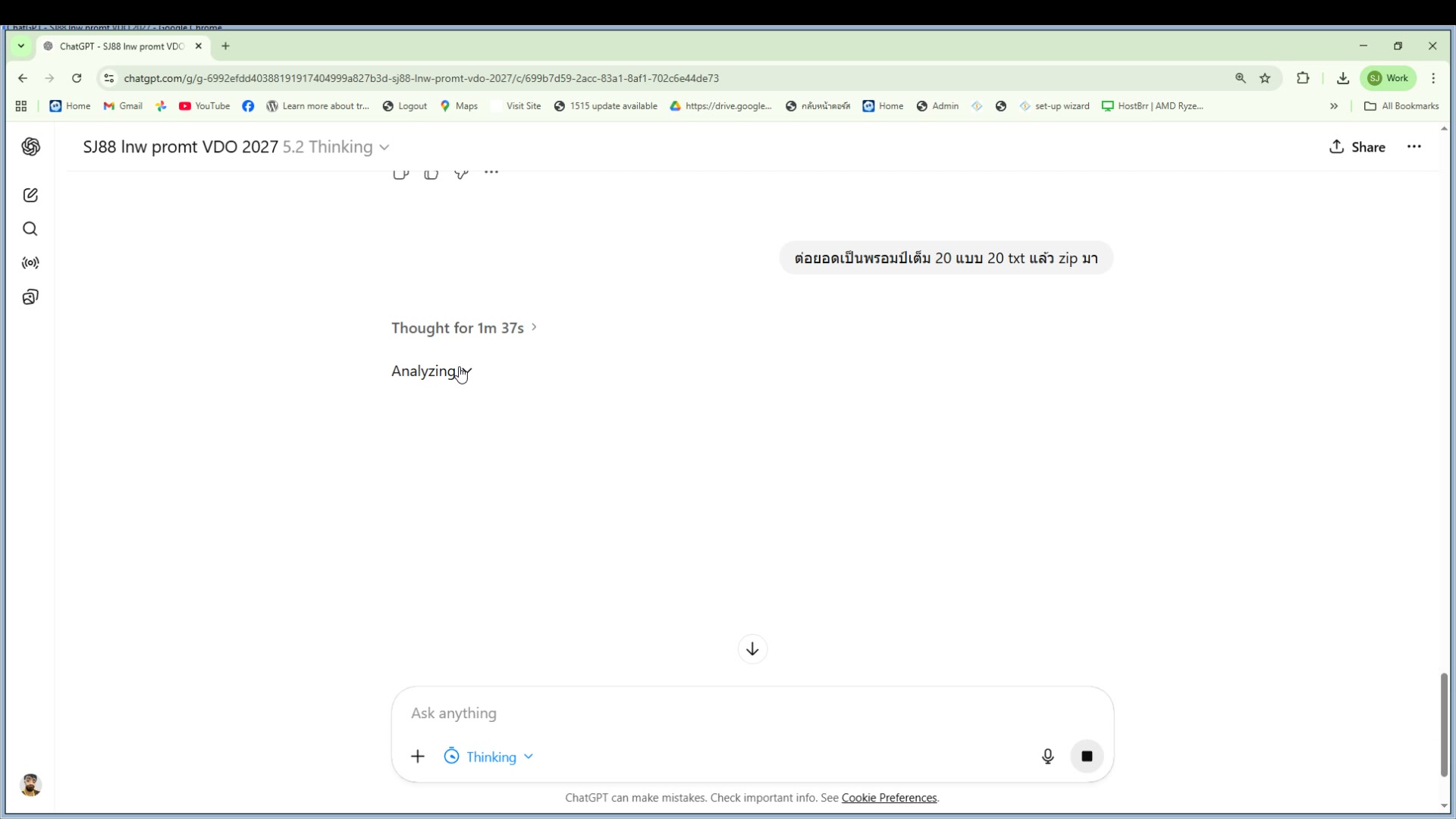Open ChatGPT voice mode from sidebar

coord(30,263)
